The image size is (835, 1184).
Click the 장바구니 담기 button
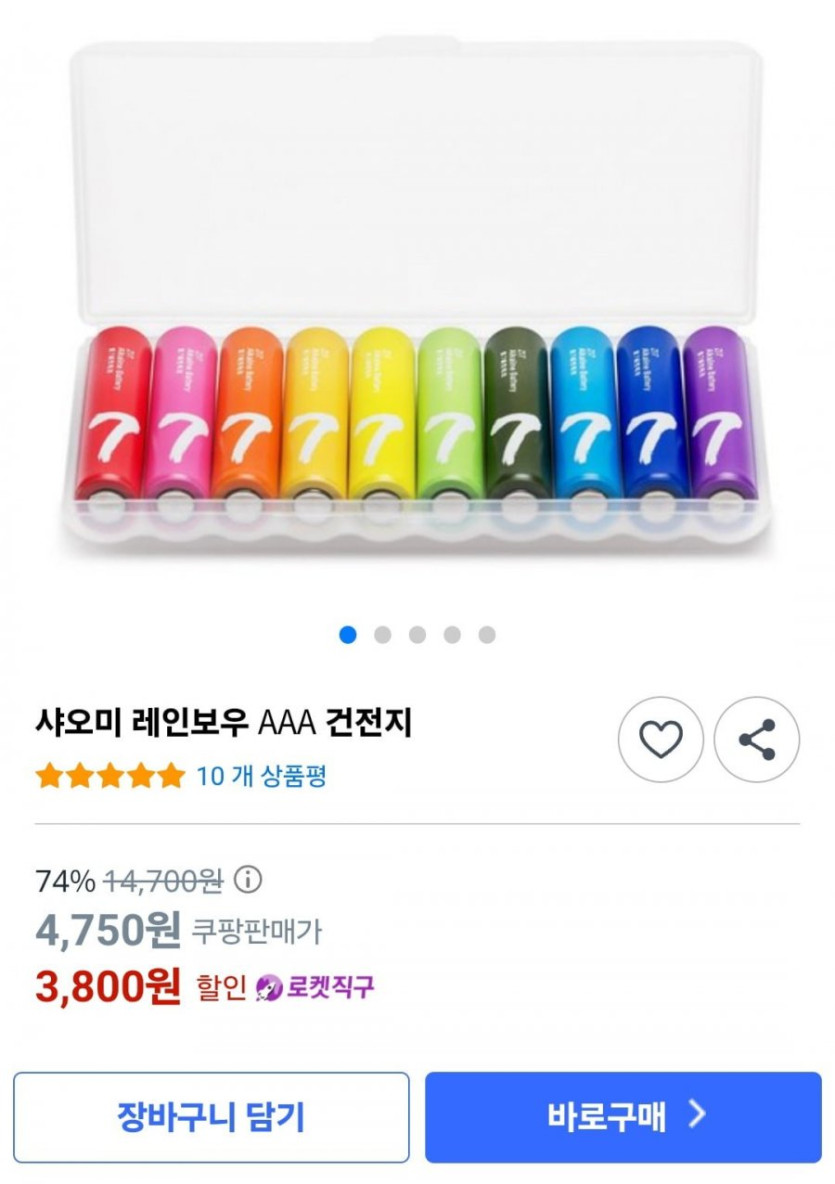pos(211,1117)
